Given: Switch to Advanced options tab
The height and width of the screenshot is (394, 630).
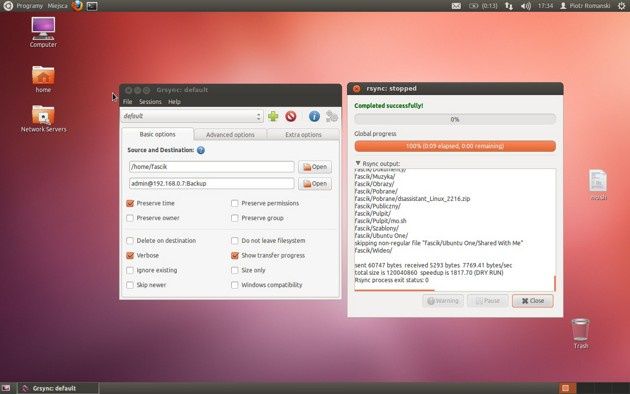Looking at the screenshot, I should [230, 135].
